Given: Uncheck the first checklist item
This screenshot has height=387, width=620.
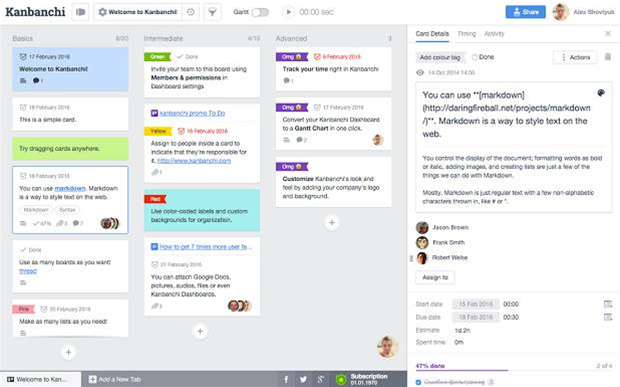Looking at the screenshot, I should 418,382.
